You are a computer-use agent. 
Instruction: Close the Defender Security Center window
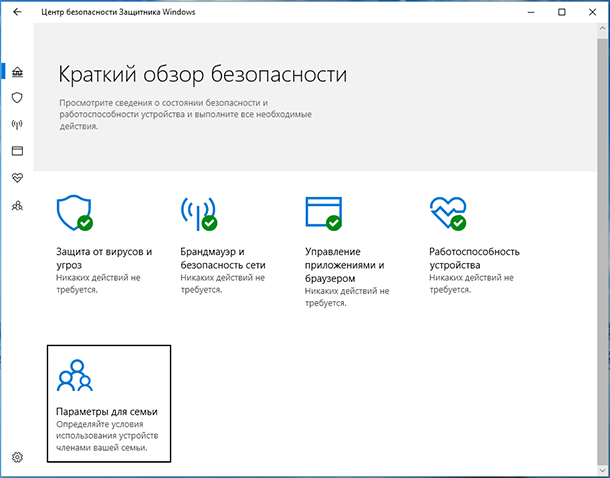592,12
